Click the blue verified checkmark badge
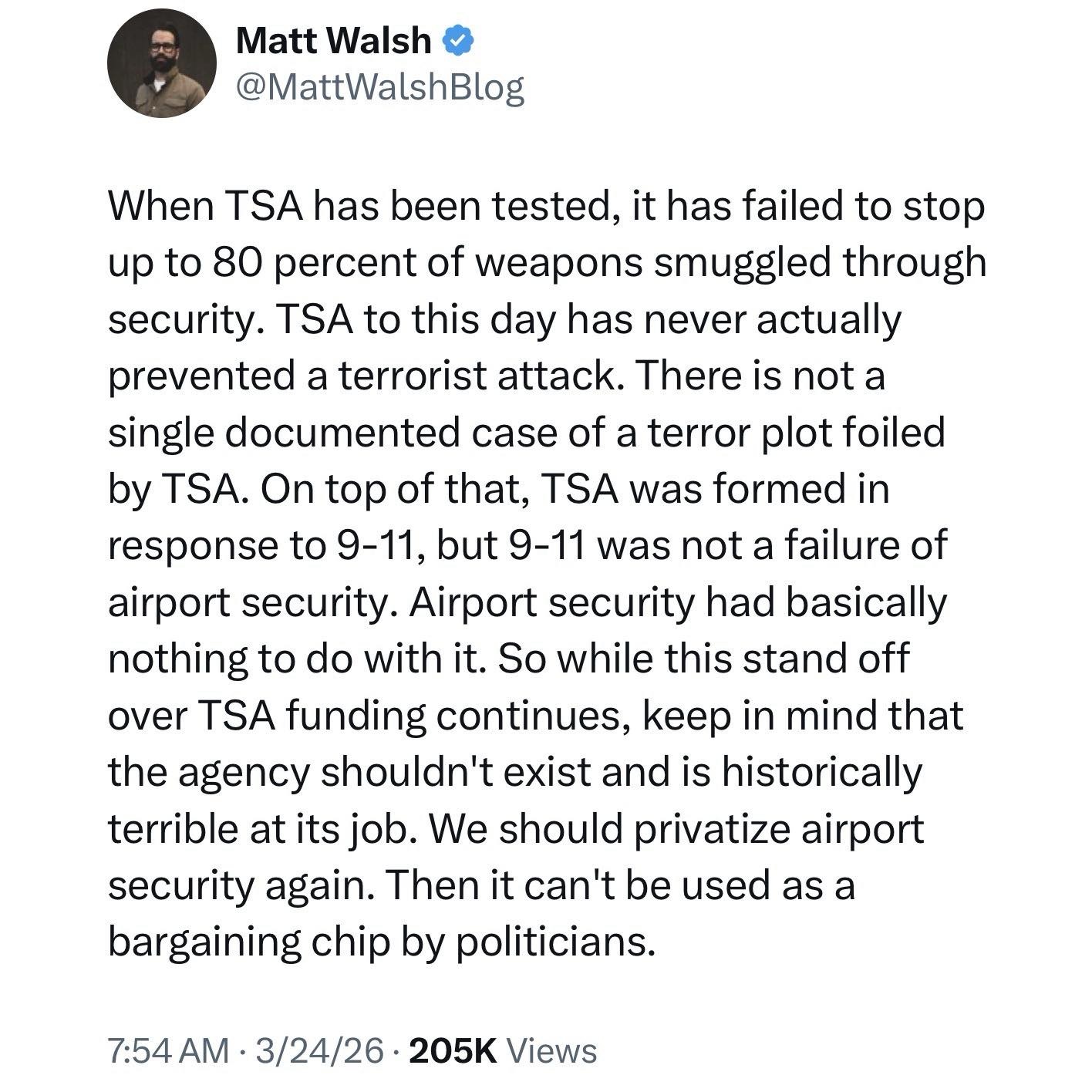1092x1092 pixels. click(x=458, y=40)
